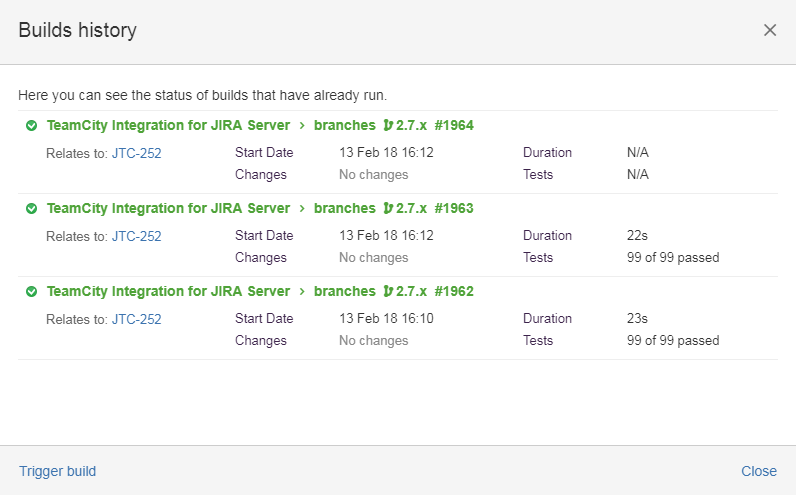Open JTC-252 issue link for build #1963

point(136,237)
